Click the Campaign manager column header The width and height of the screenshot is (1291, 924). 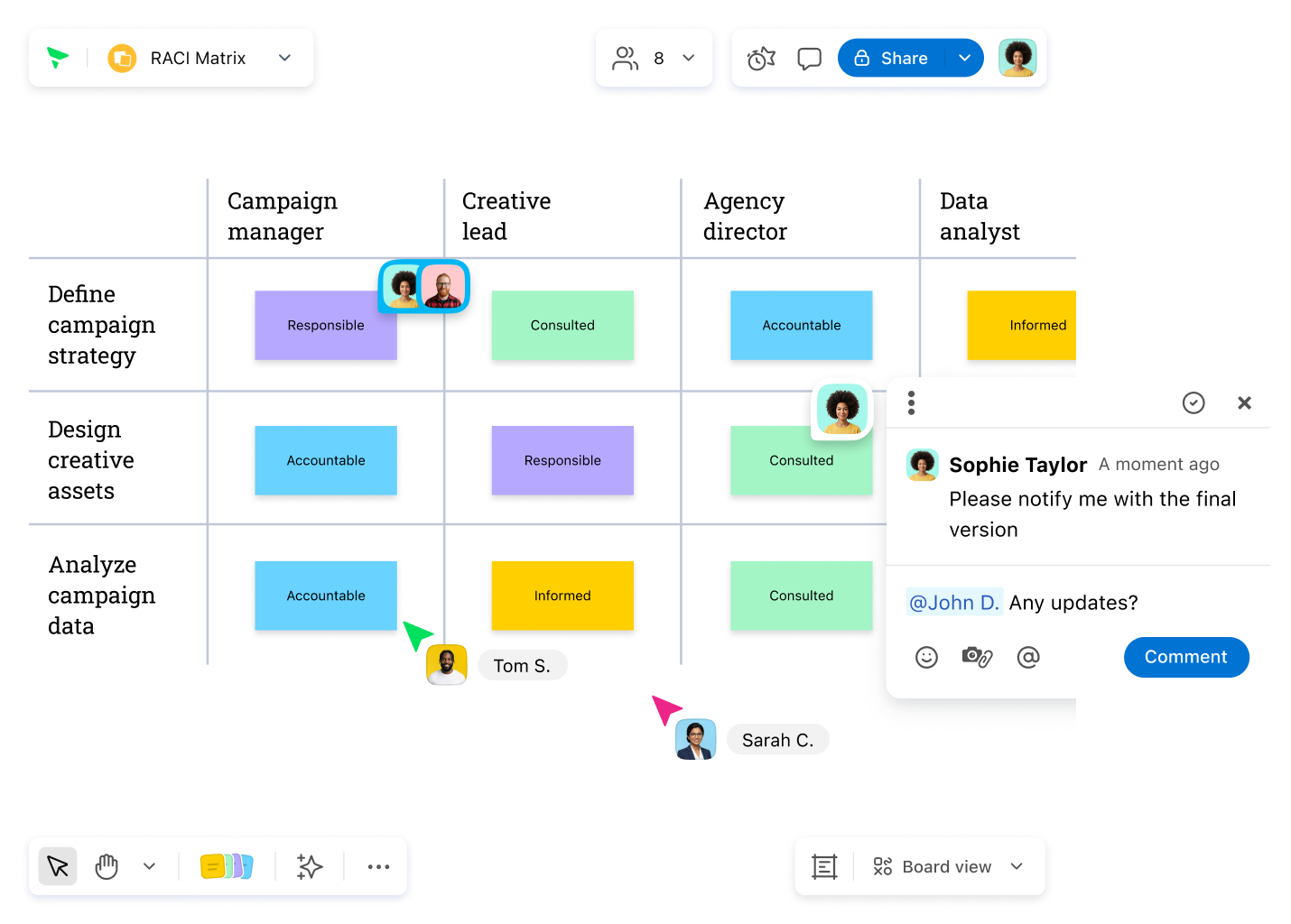click(283, 217)
